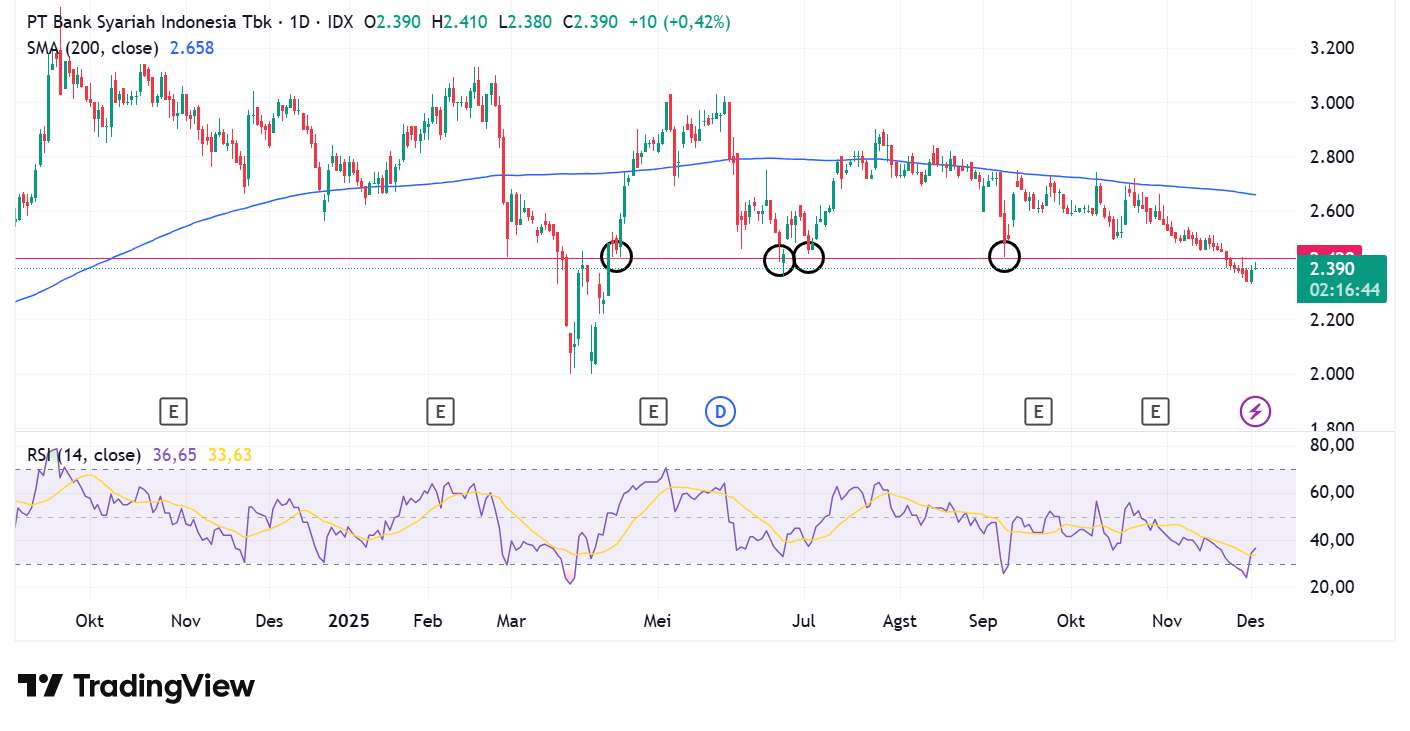Click the blue SMA value 2.658
The height and width of the screenshot is (731, 1410).
192,48
